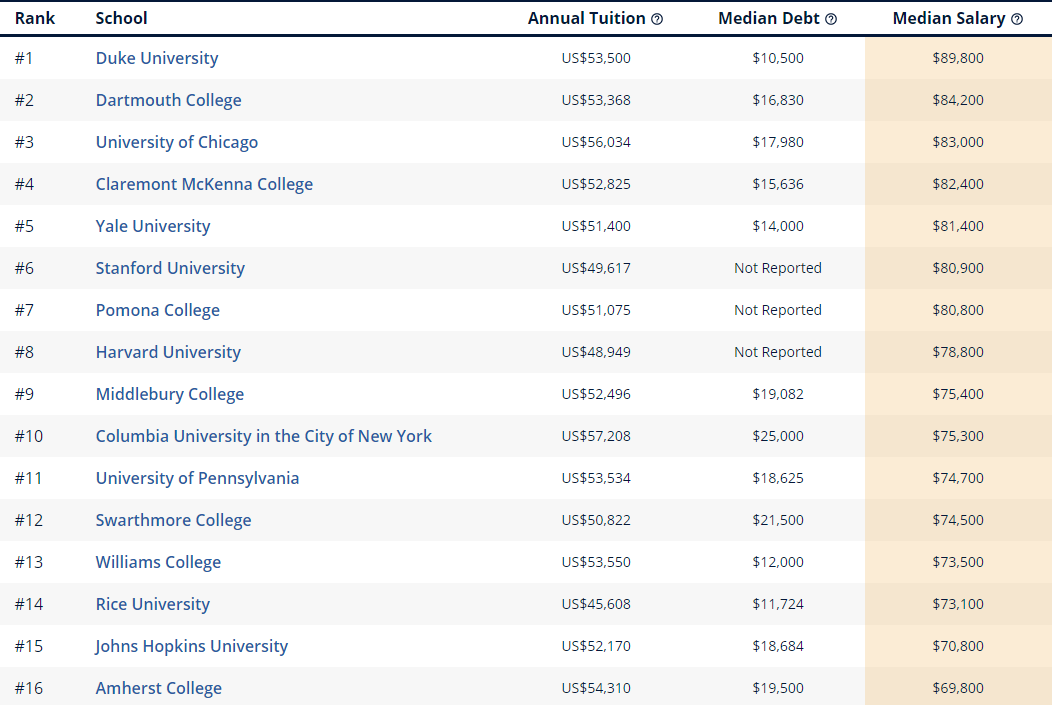Select Columbia University in the City of New York
Screen dimensions: 1052x705
click(x=264, y=436)
